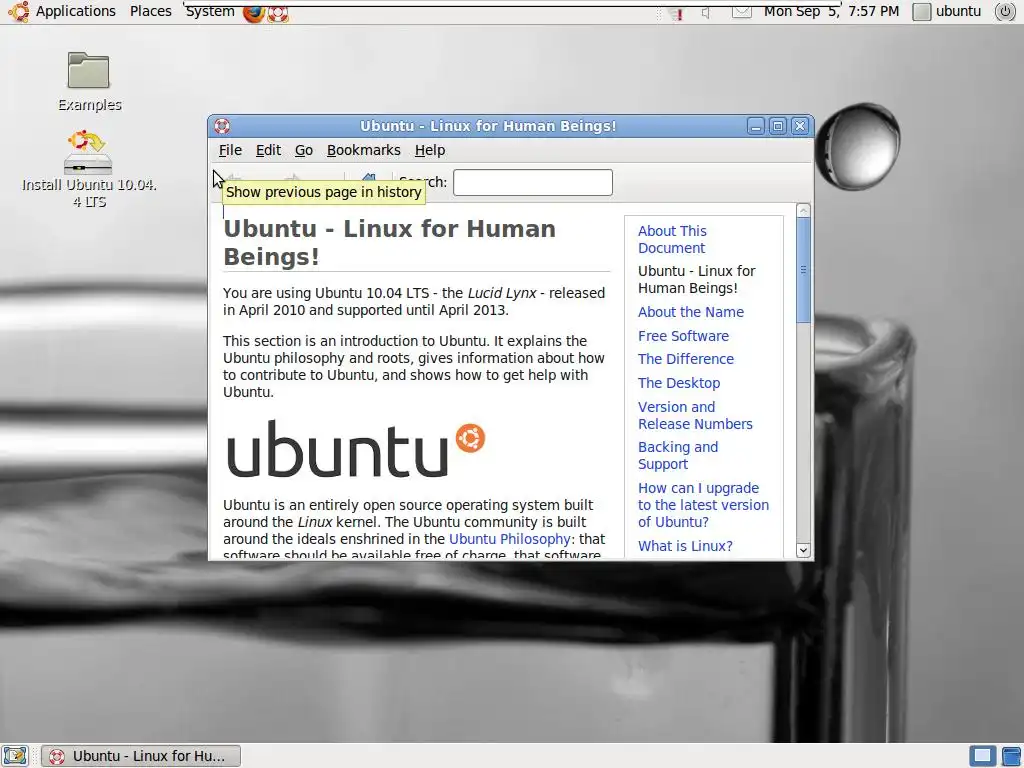Open the Edit menu

coord(268,150)
